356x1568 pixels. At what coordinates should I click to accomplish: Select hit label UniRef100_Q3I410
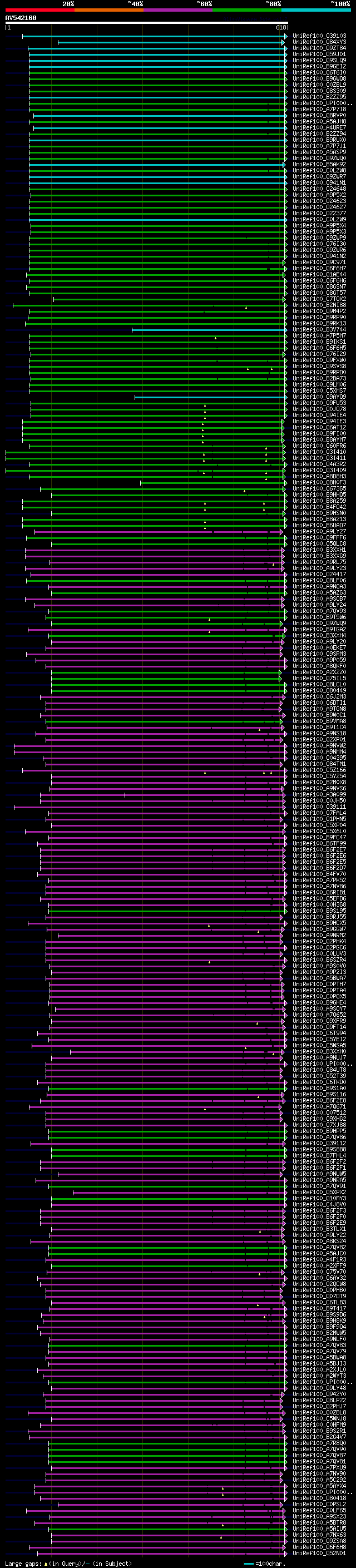(x=319, y=452)
